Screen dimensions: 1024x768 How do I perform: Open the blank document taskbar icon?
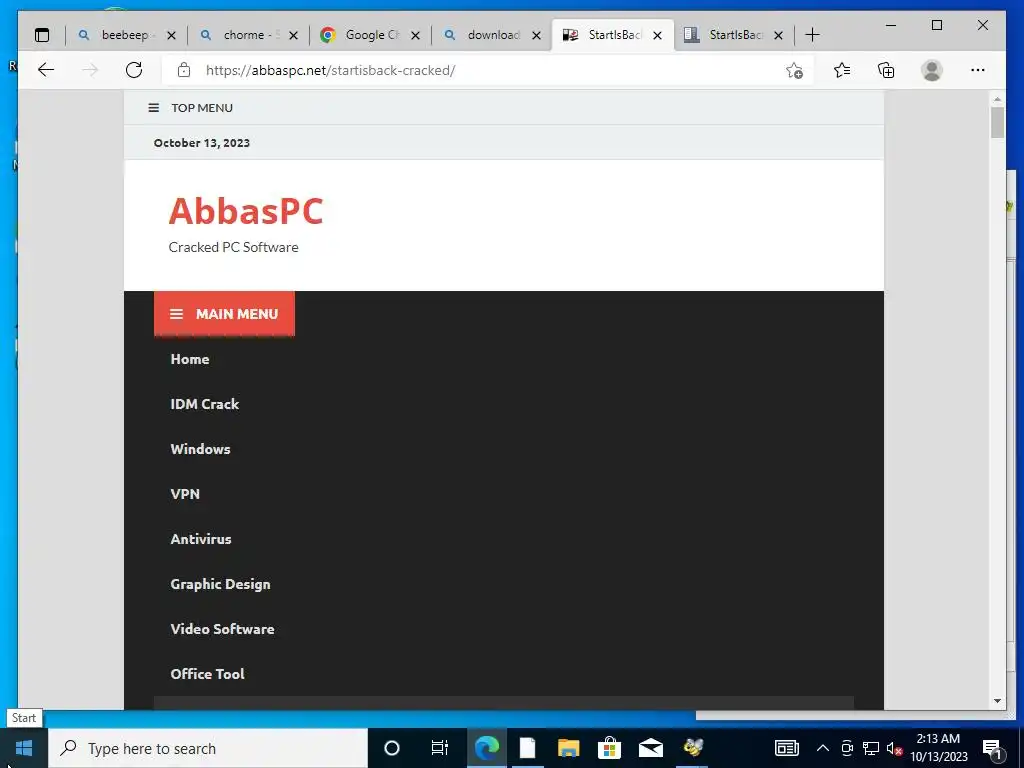pos(528,748)
